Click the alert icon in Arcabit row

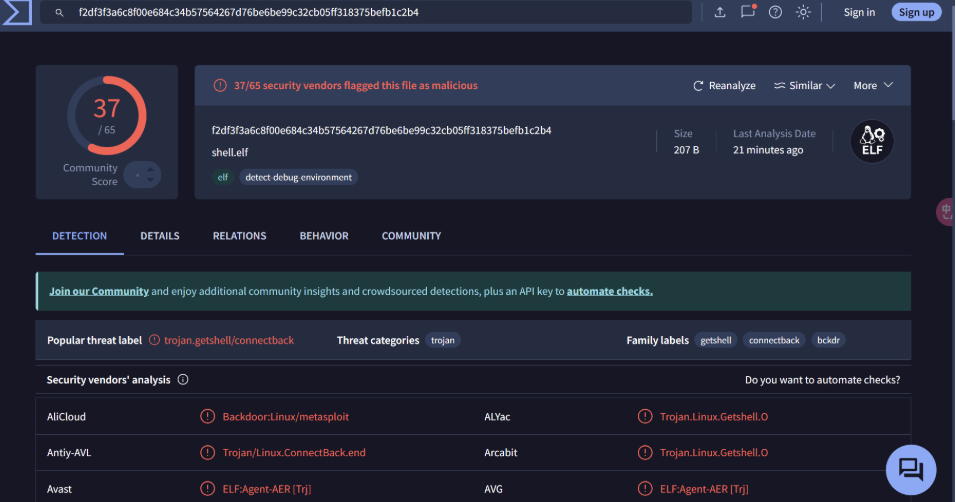tap(644, 453)
